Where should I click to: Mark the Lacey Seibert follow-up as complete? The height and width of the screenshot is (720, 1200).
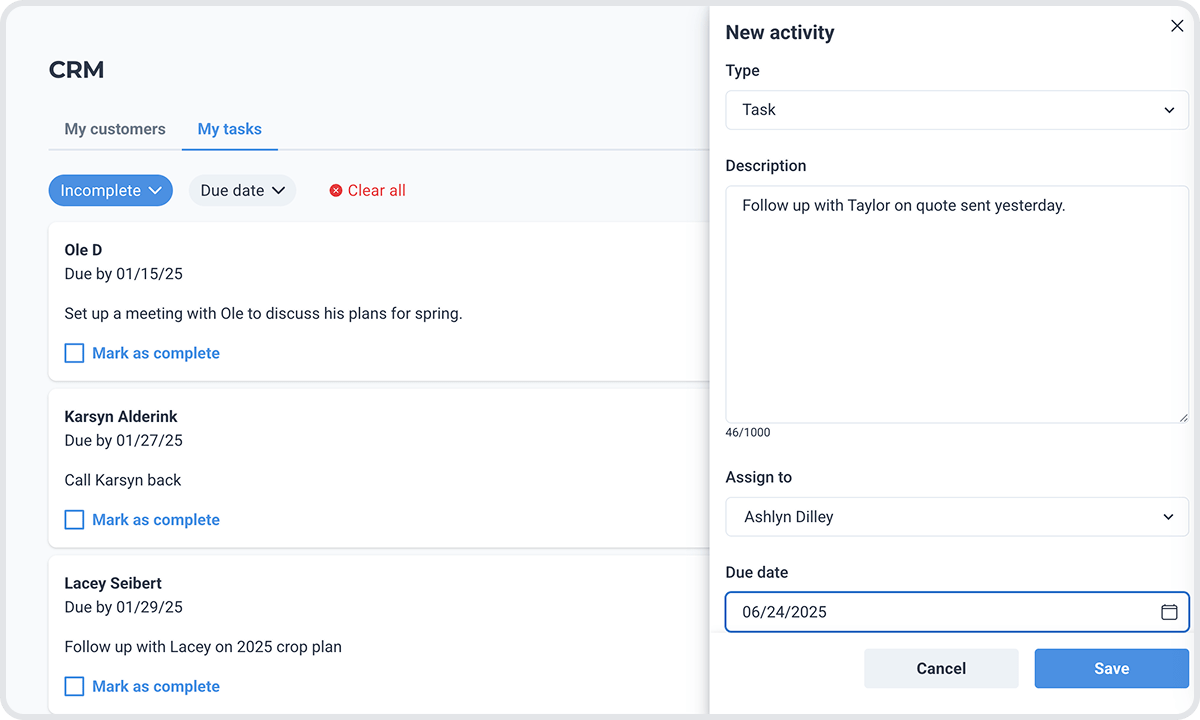(x=74, y=686)
